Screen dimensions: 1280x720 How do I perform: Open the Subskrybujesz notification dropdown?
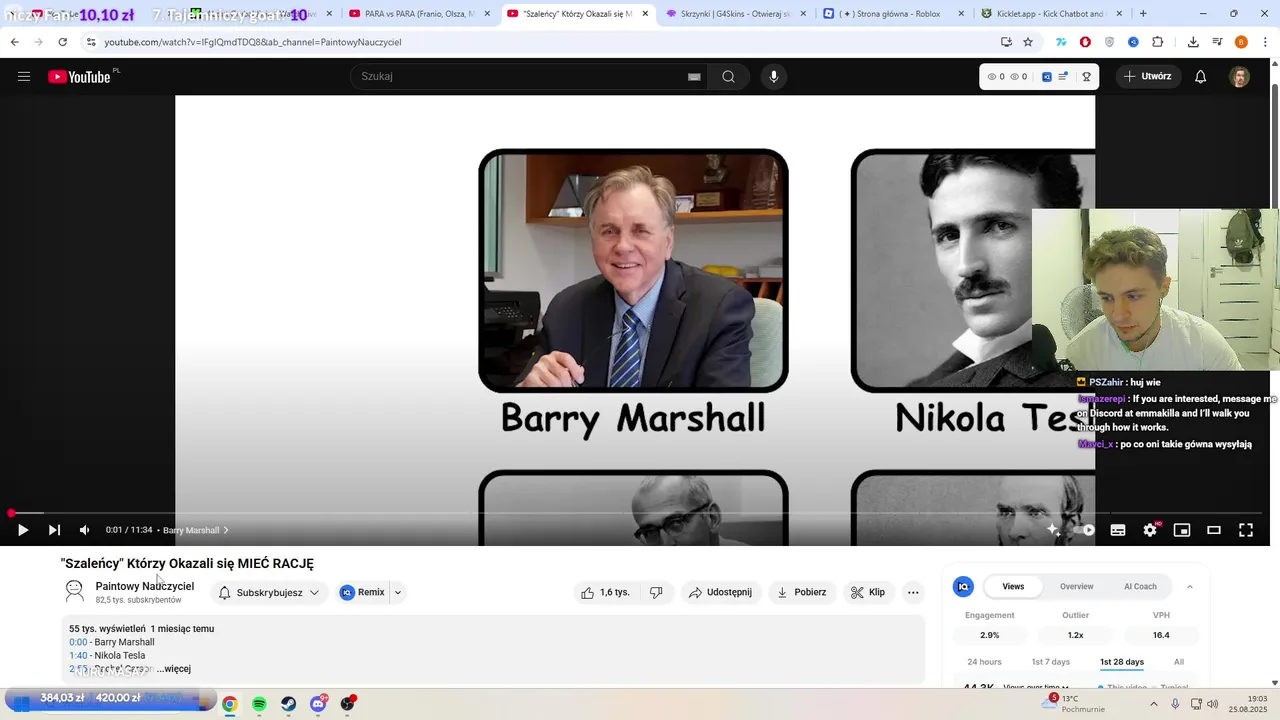pos(269,592)
